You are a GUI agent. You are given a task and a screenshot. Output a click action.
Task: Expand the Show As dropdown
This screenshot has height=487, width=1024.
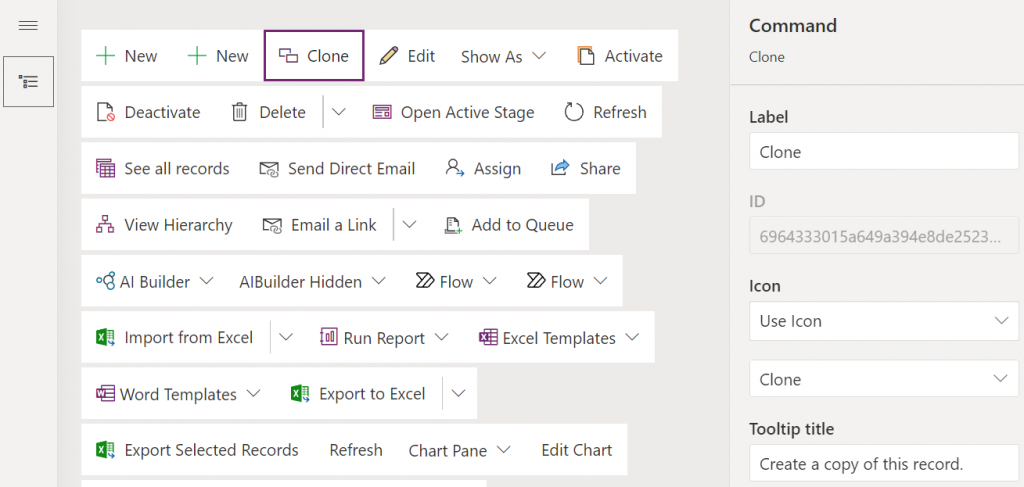coord(503,56)
